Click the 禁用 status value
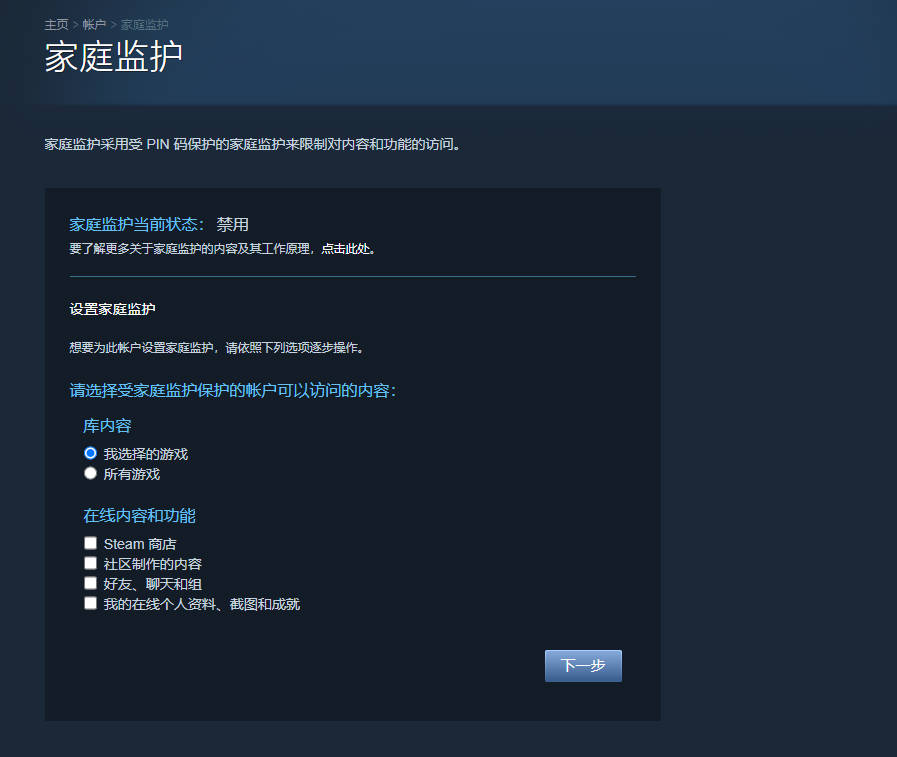The height and width of the screenshot is (757, 897). (x=232, y=224)
